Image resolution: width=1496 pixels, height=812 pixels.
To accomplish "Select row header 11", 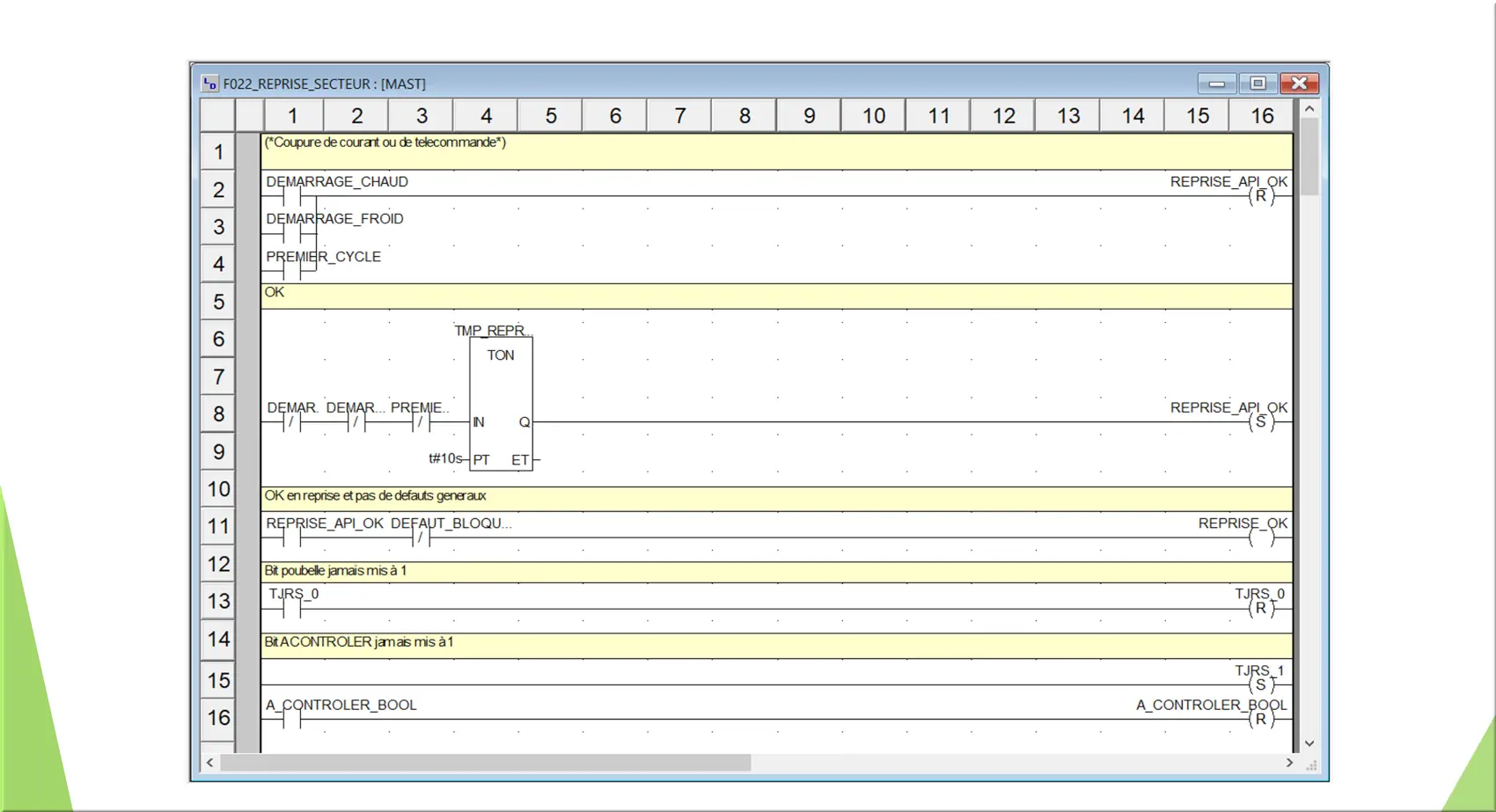I will tap(217, 526).
